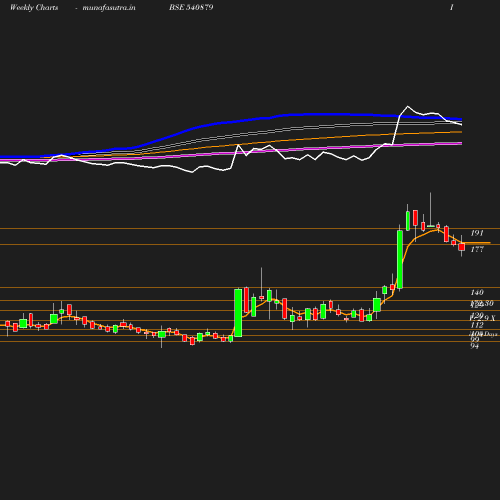This screenshot has height=500, width=500.
Task: Click the 'BSE 540879' ticker label
Action: pos(191,7)
